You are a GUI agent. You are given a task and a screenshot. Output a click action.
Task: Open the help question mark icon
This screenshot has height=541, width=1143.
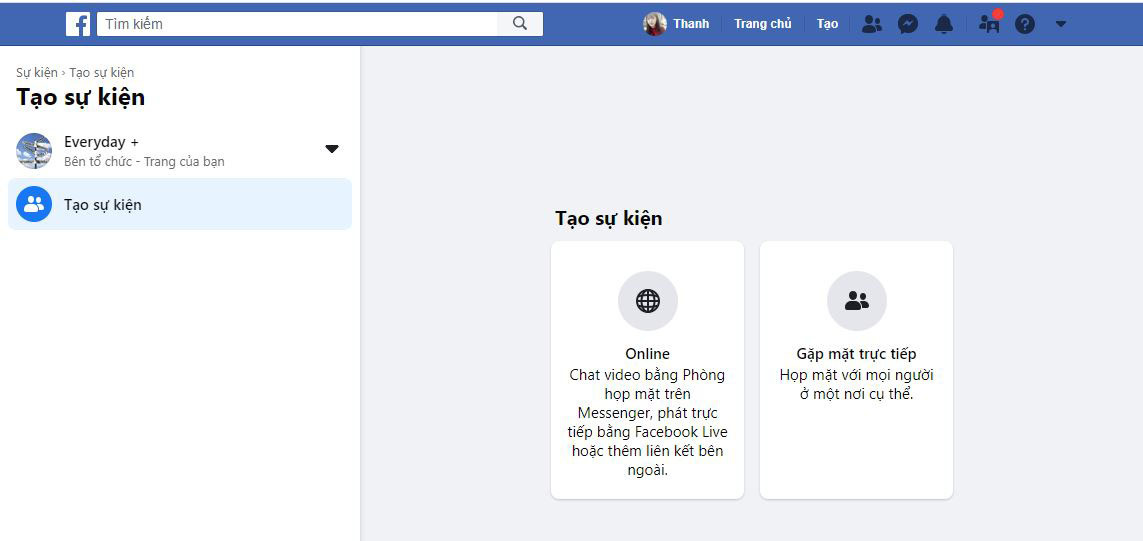click(1025, 24)
